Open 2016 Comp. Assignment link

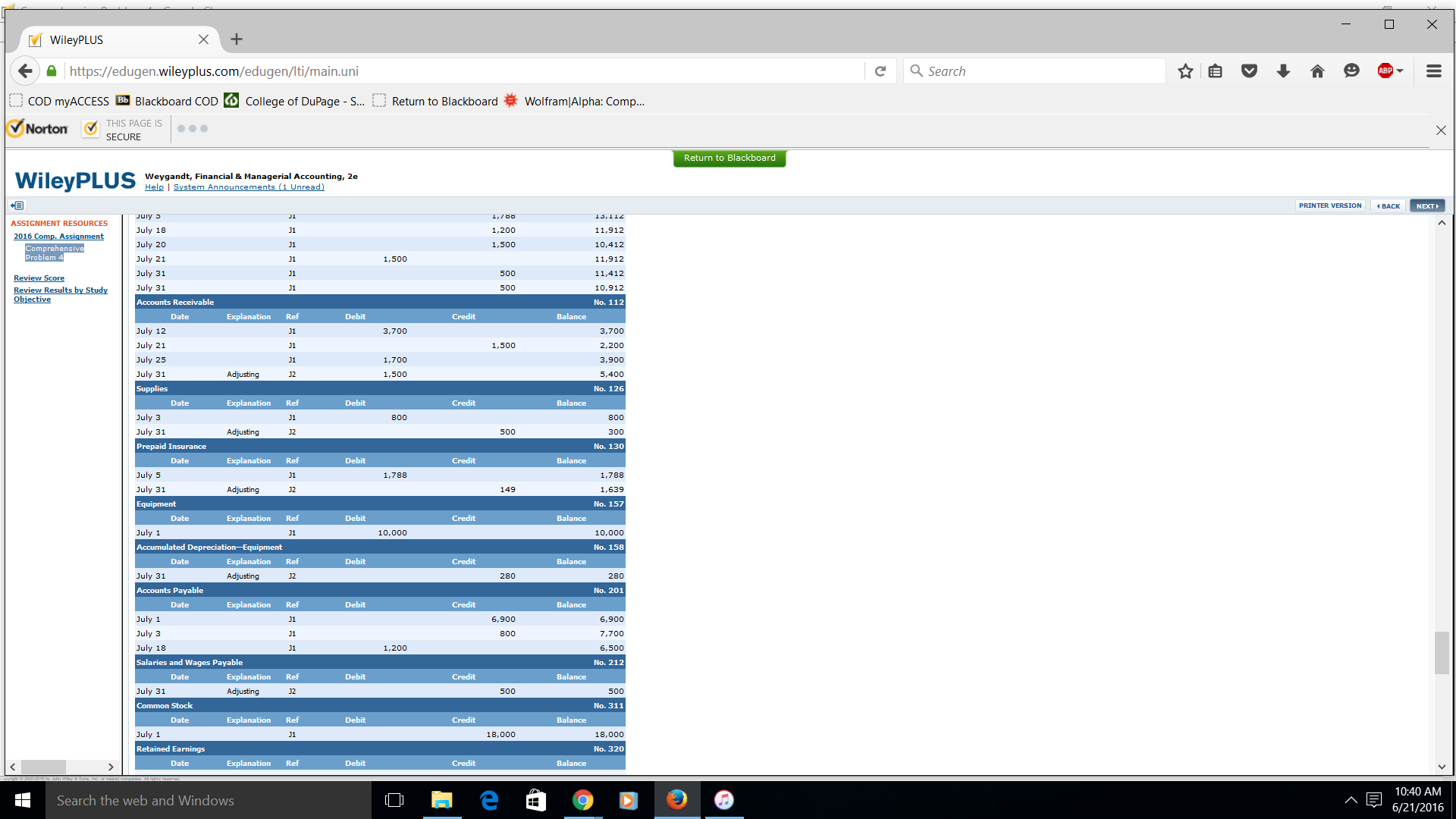pos(58,237)
